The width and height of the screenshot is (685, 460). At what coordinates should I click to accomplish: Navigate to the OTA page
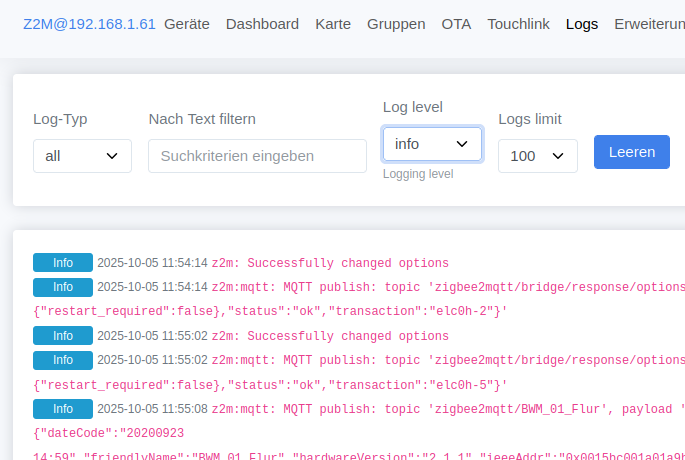tap(456, 24)
